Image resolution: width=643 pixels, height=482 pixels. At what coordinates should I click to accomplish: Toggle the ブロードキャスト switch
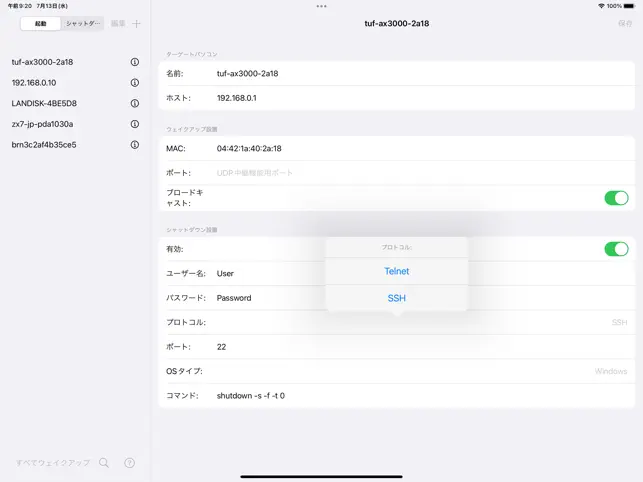(x=616, y=198)
